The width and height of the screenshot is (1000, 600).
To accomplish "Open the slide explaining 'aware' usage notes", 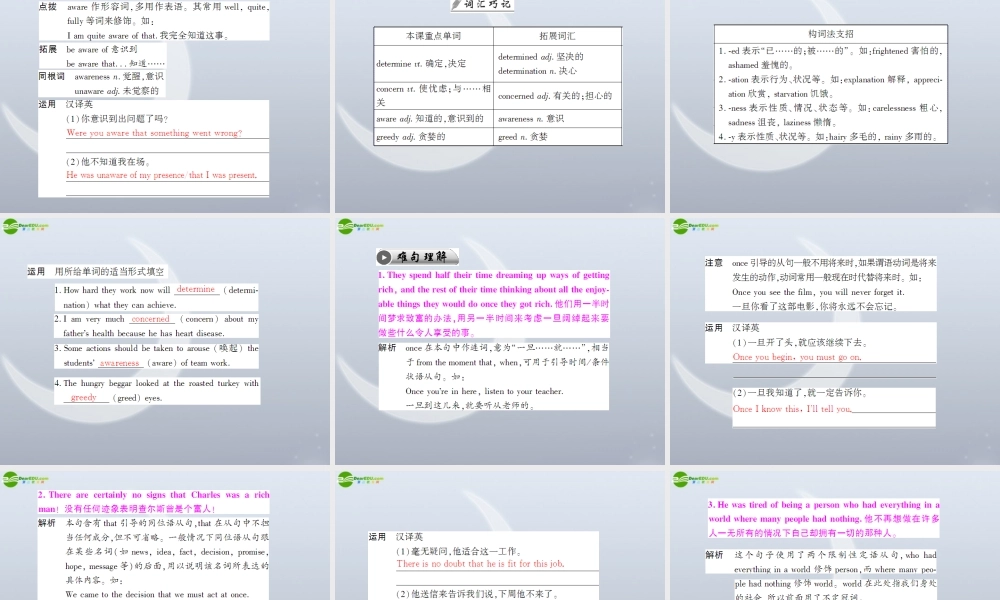I will pos(165,106).
